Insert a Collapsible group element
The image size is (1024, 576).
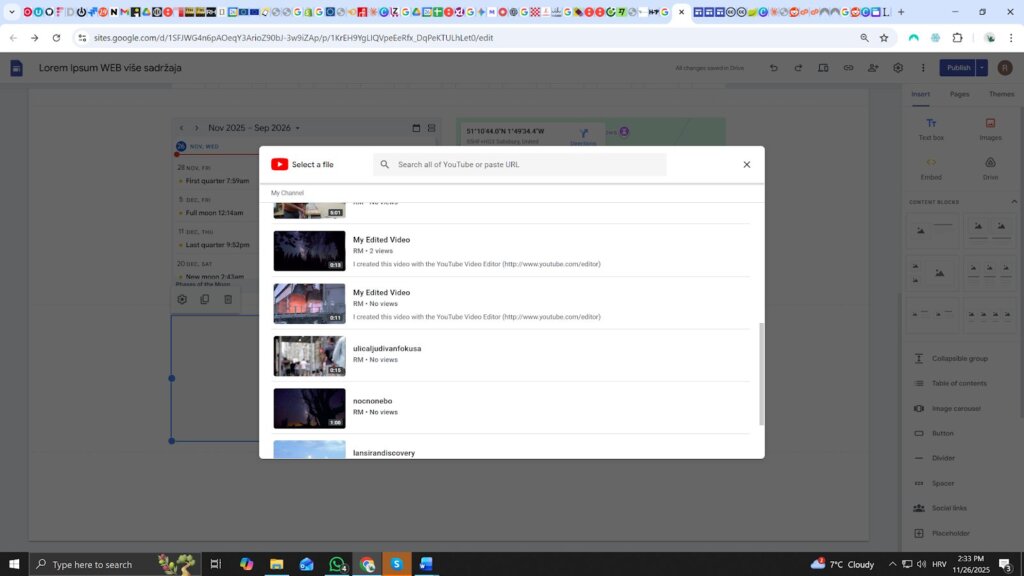coord(959,358)
